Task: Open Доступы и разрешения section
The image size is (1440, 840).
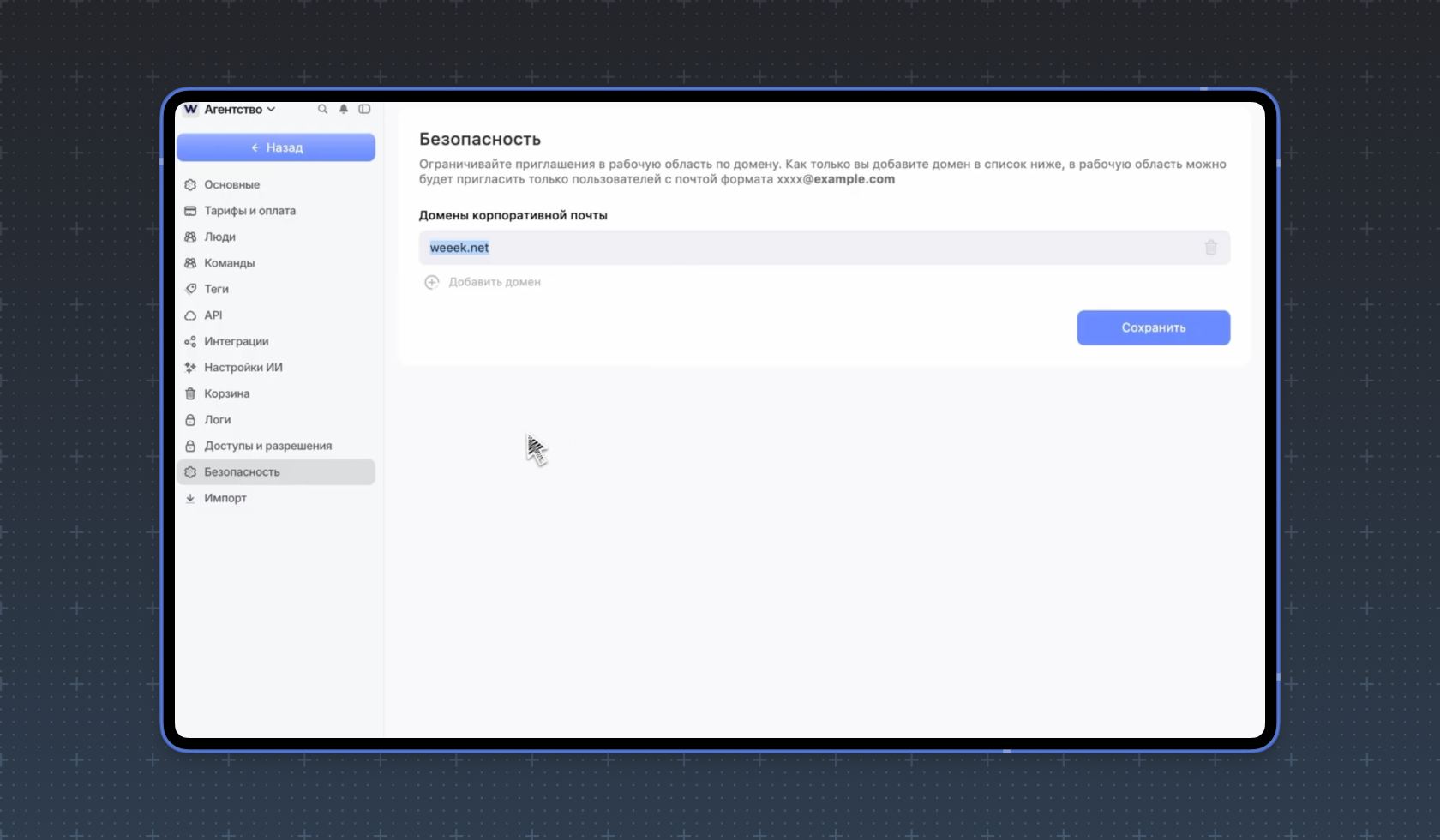Action: coord(267,446)
